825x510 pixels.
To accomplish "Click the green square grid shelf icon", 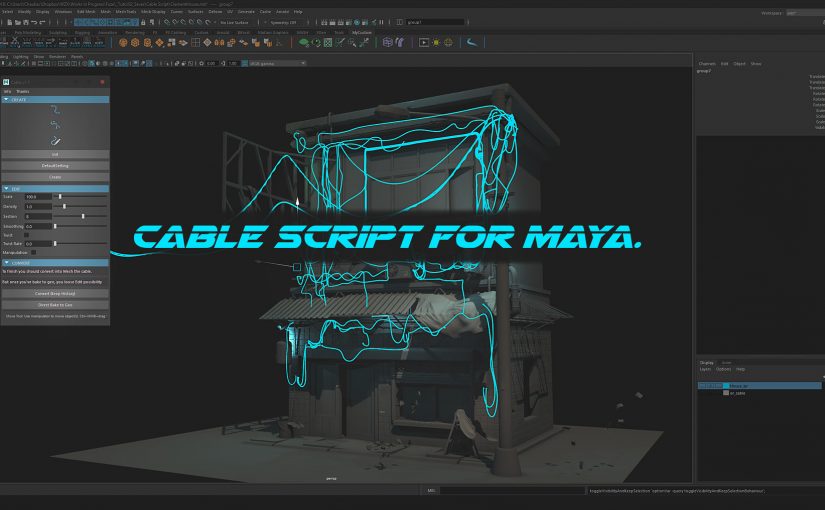I will tap(328, 43).
